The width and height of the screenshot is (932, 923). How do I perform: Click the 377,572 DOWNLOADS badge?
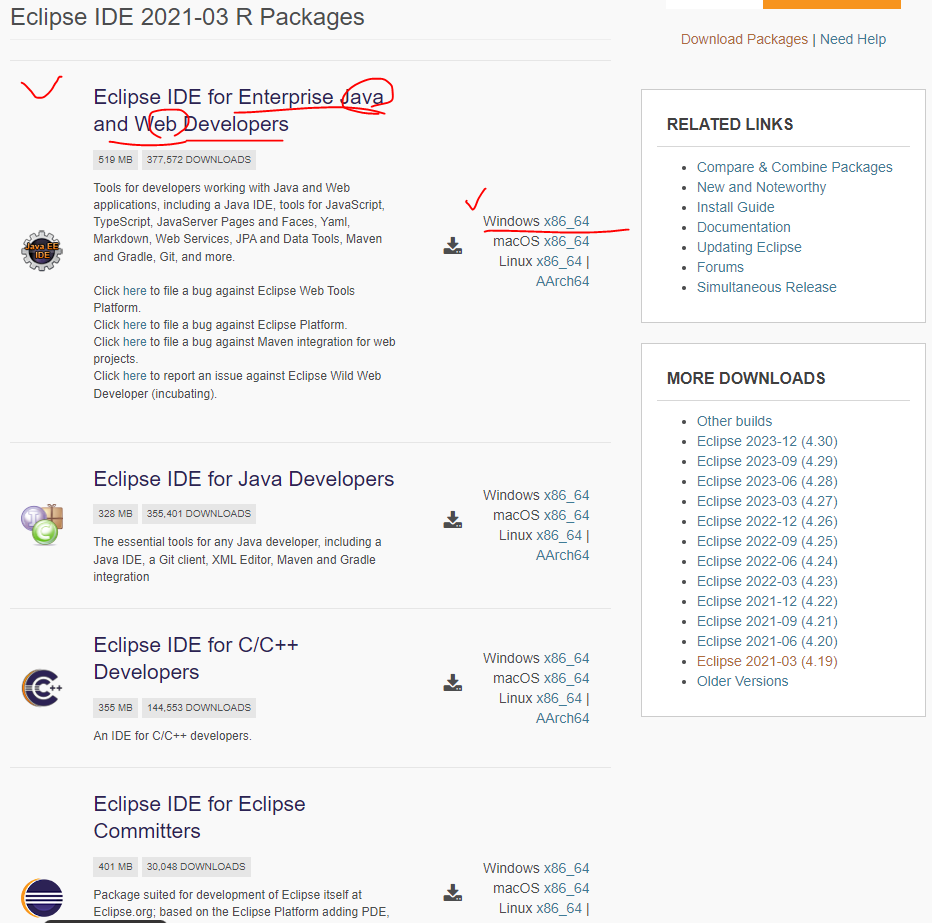[x=199, y=160]
